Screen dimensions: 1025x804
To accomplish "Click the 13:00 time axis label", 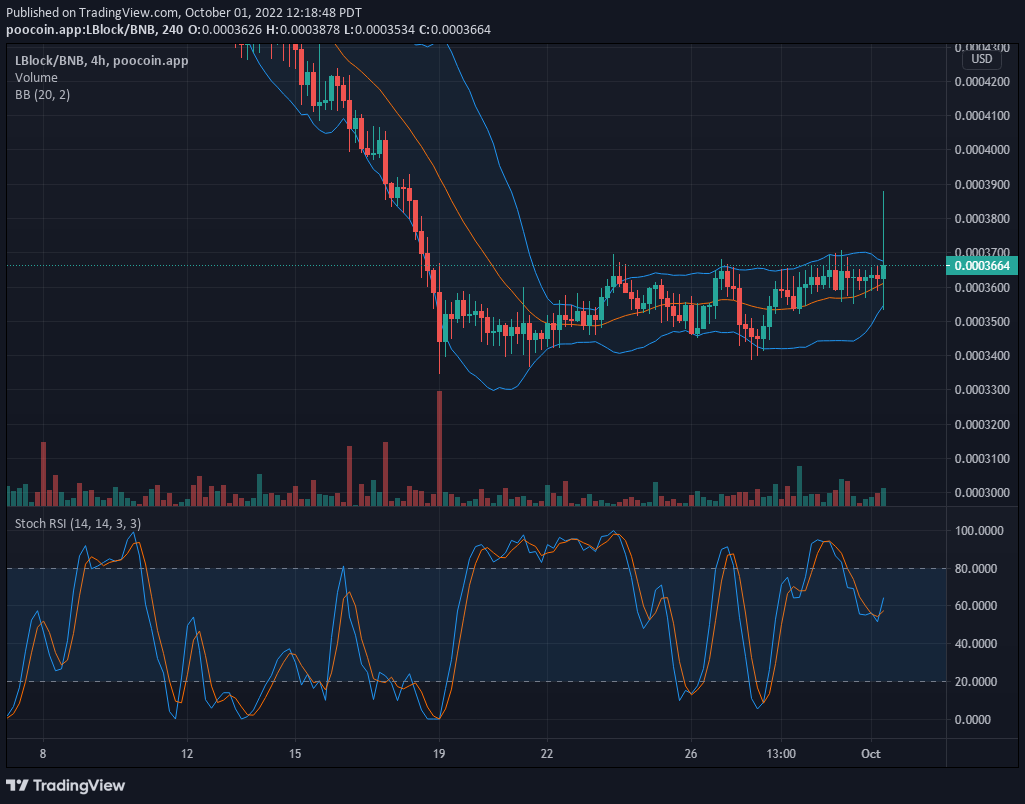I will point(781,754).
